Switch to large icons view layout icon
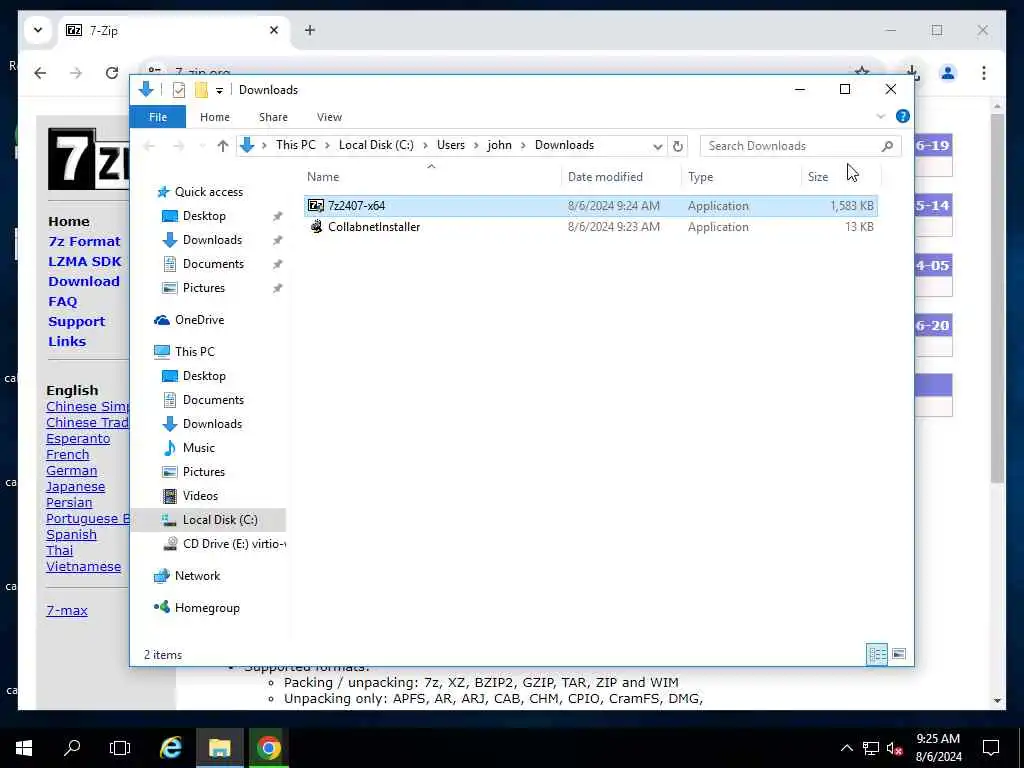Image resolution: width=1024 pixels, height=768 pixels. pos(899,654)
